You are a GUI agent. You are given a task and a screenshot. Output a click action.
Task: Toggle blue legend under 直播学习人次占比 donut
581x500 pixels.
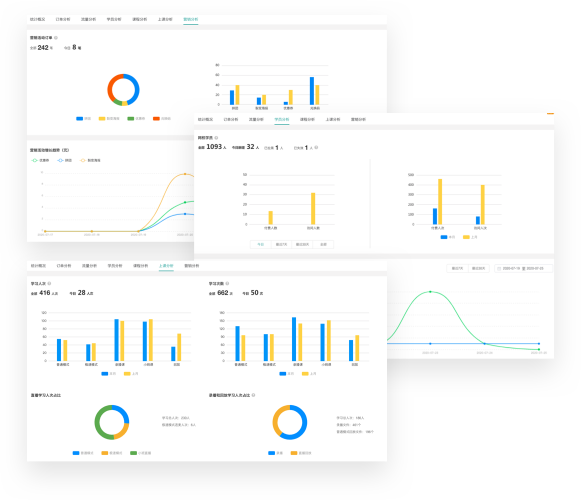83,453
